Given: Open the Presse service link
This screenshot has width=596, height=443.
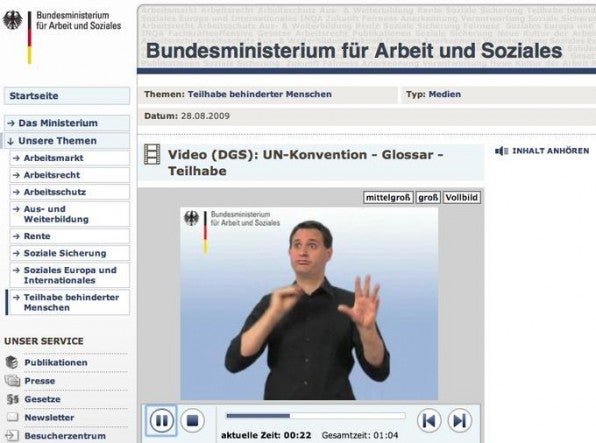Looking at the screenshot, I should pyautogui.click(x=40, y=381).
